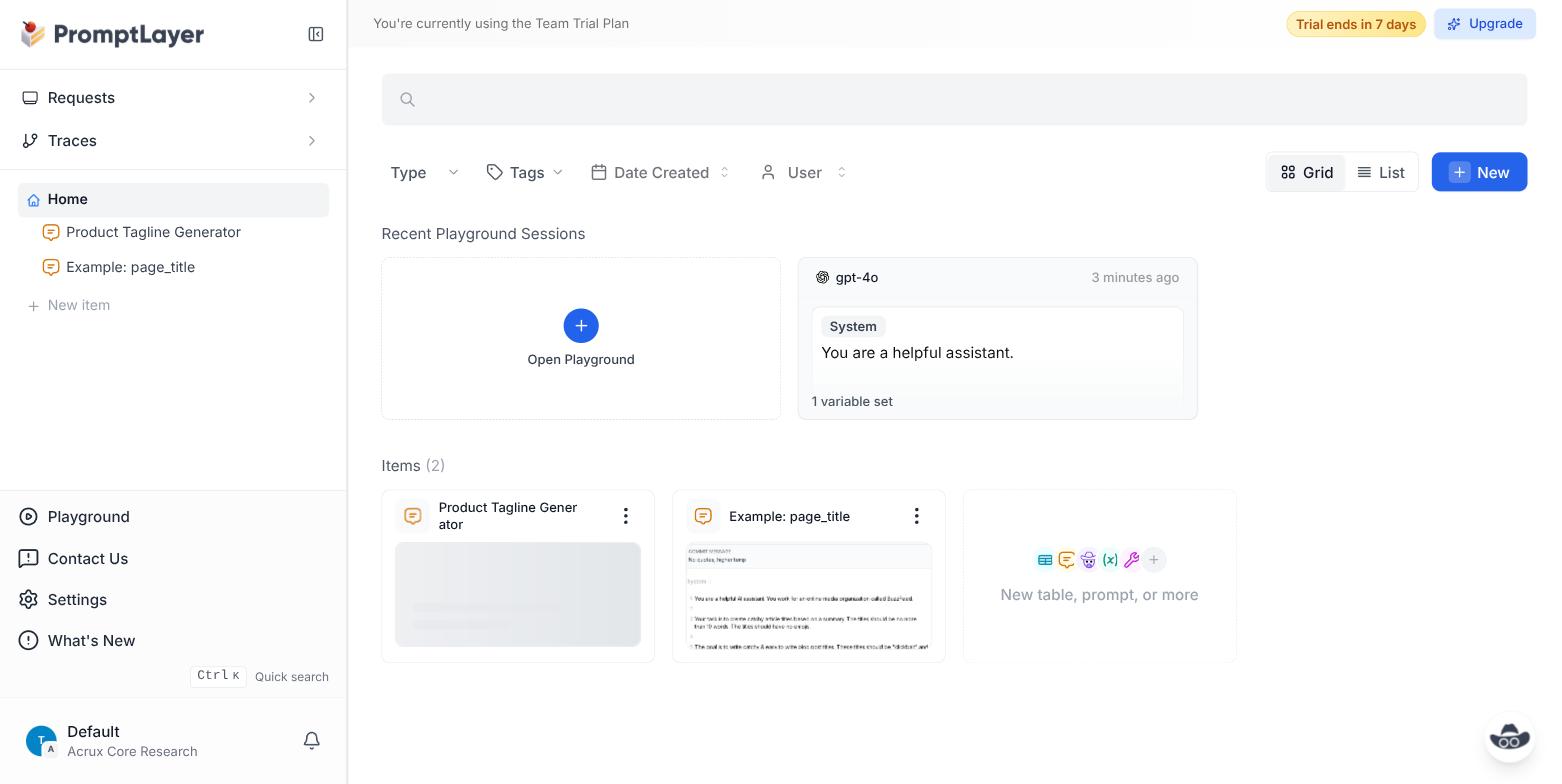Collapse the sidebar with the panel icon
Screen dimensions: 1562x784
pyautogui.click(x=316, y=34)
